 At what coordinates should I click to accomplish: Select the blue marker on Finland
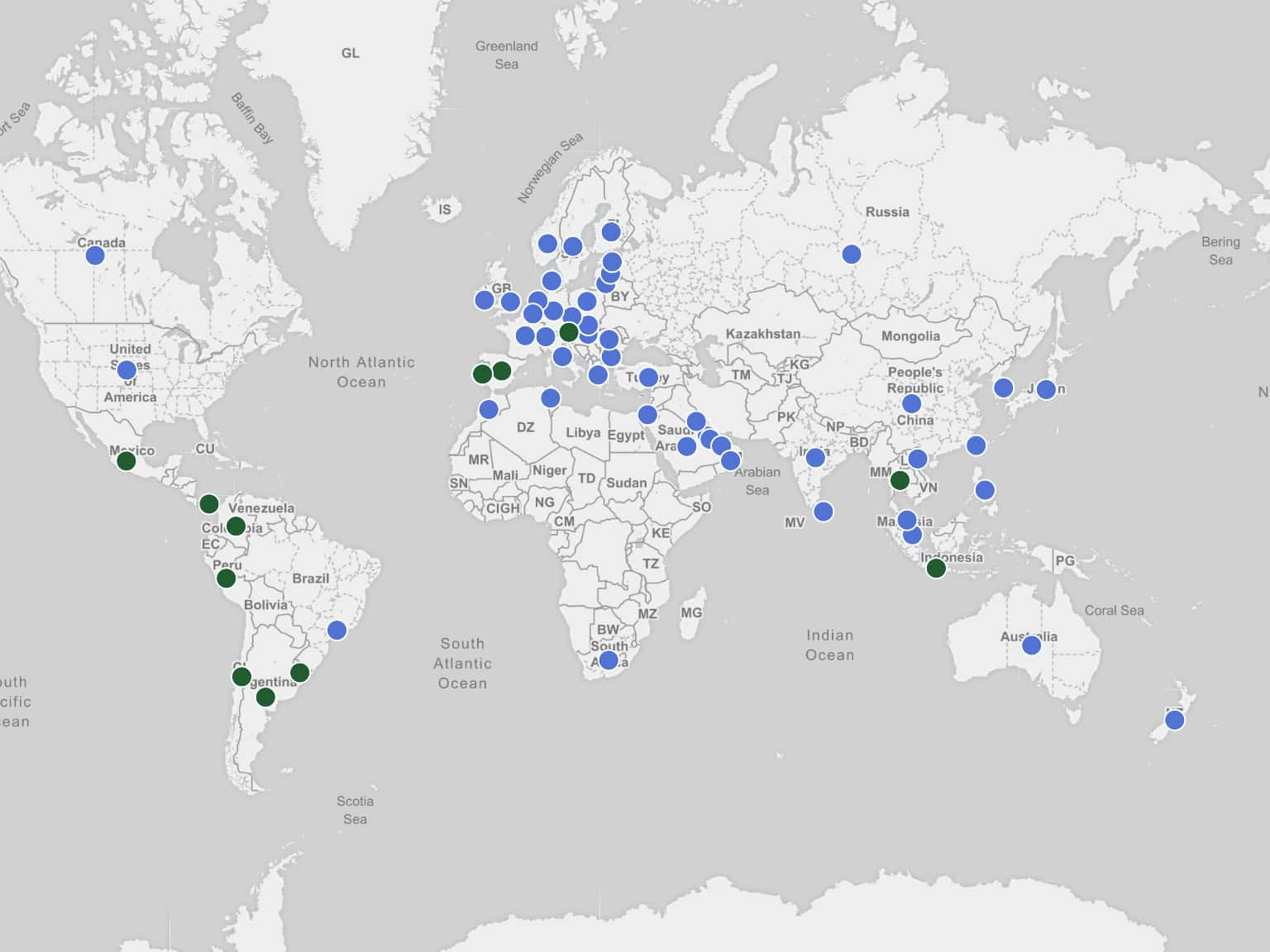tap(611, 231)
